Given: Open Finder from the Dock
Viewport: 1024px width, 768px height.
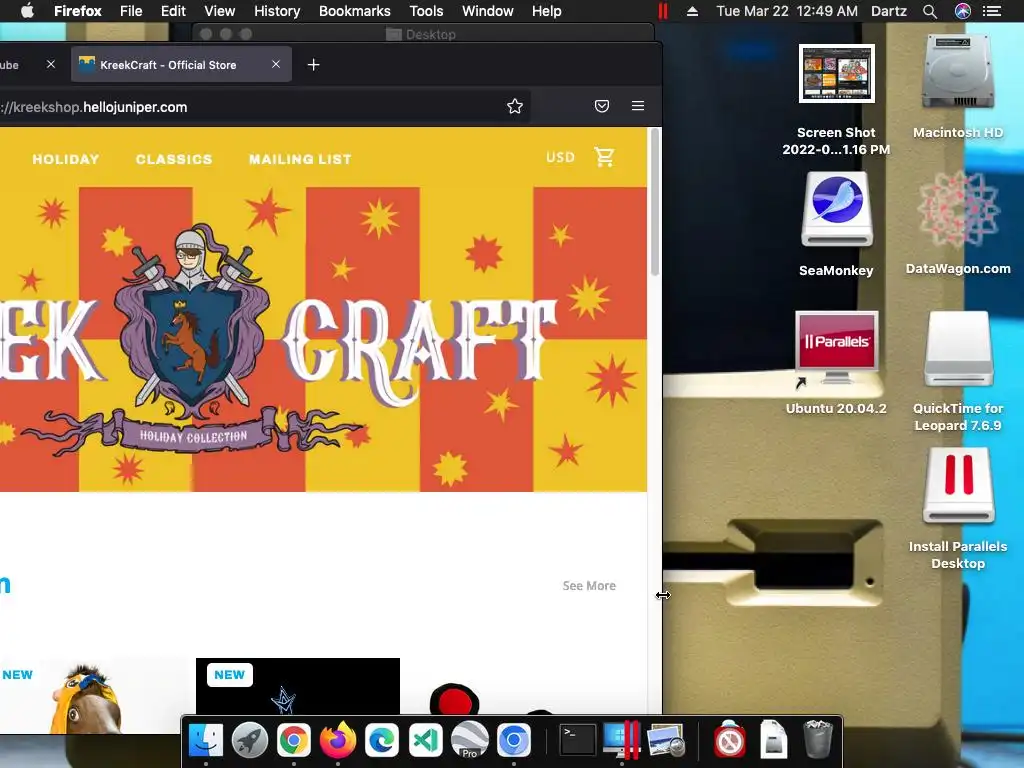Looking at the screenshot, I should (x=206, y=741).
